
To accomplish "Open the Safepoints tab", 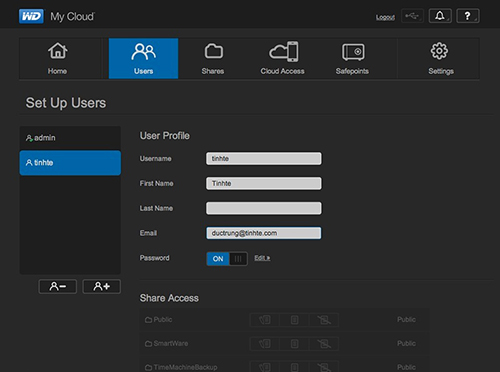I will click(x=352, y=58).
